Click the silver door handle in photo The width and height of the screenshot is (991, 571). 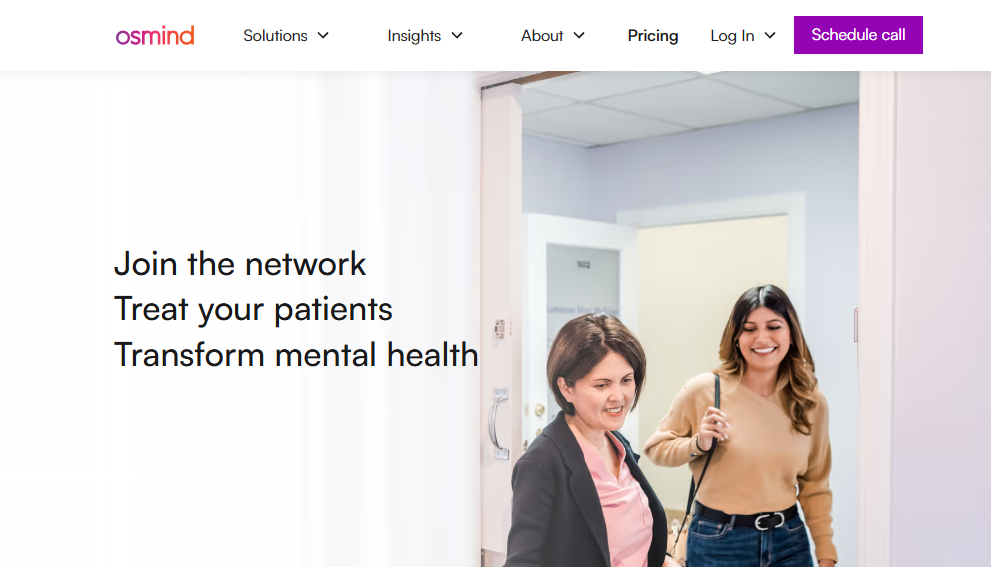[x=498, y=422]
